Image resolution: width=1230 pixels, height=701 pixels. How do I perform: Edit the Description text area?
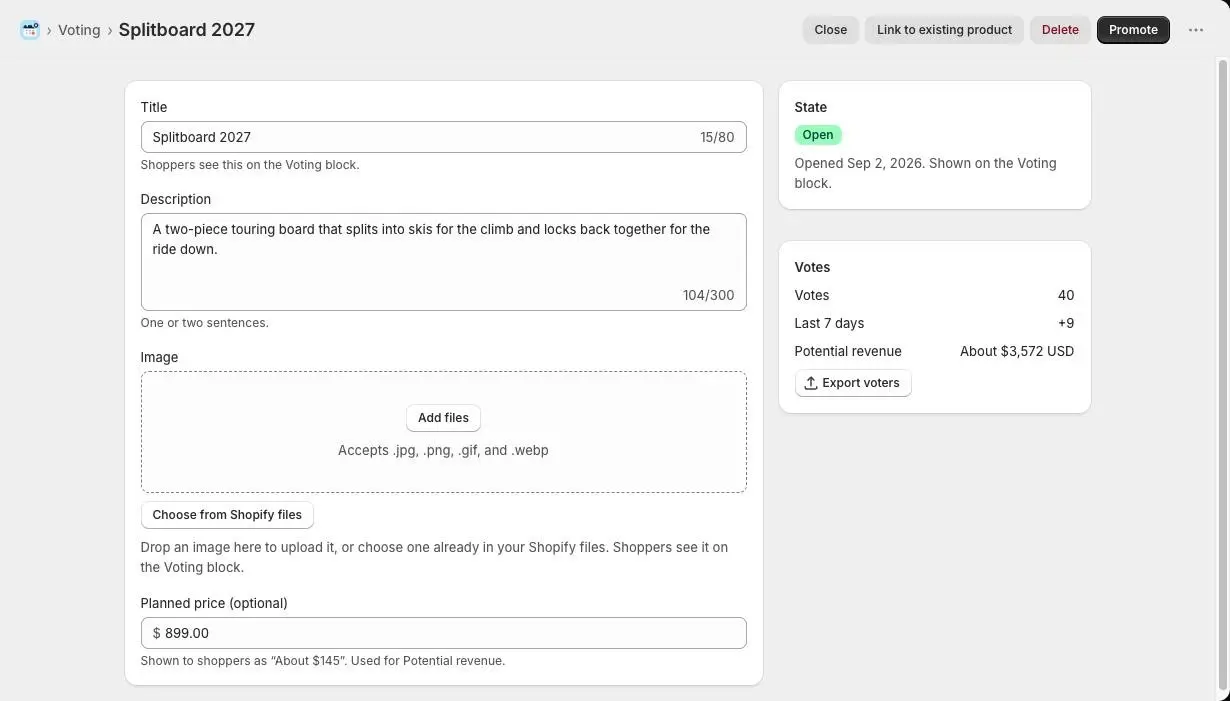(443, 262)
